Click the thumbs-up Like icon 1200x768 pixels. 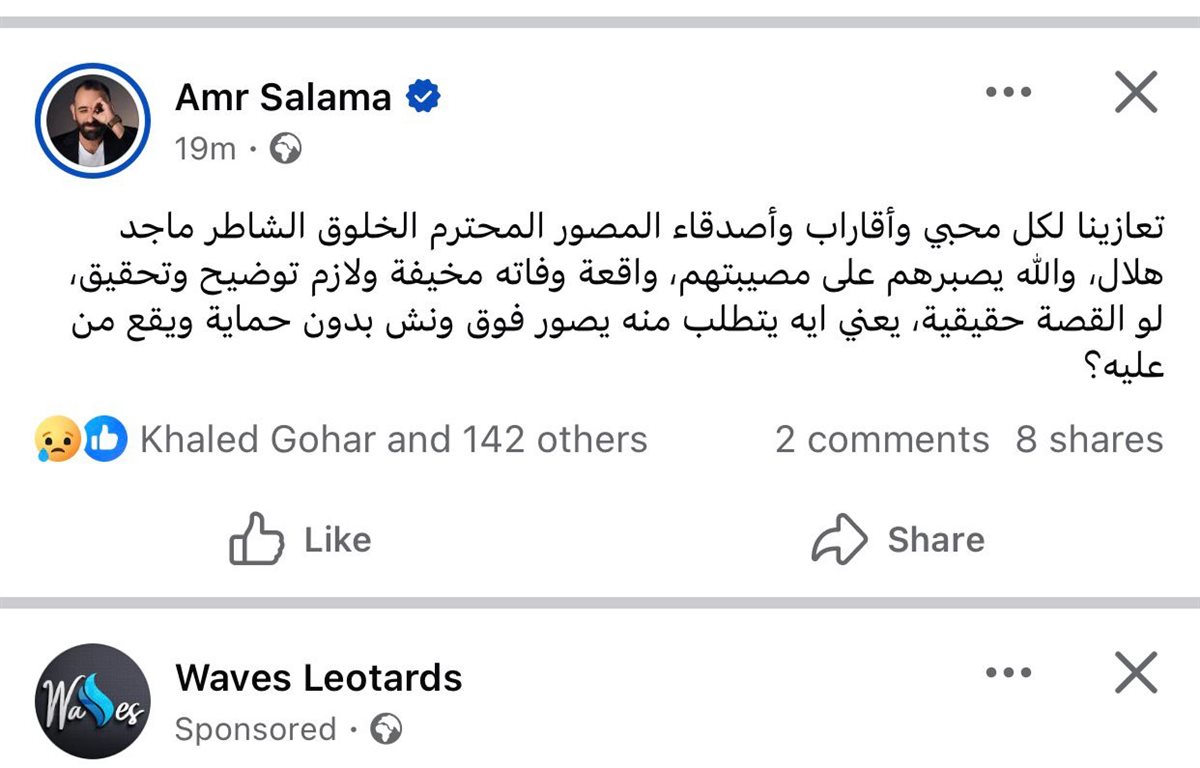256,540
